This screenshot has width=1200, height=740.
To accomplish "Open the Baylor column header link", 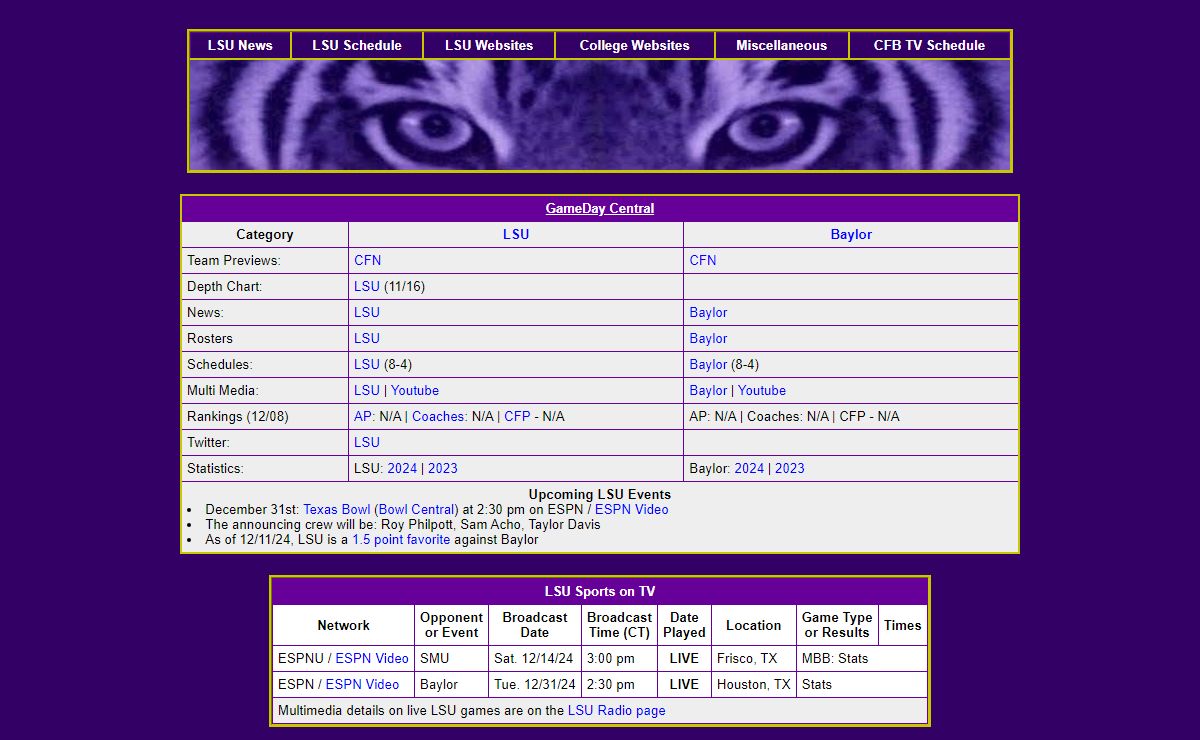I will (x=851, y=235).
